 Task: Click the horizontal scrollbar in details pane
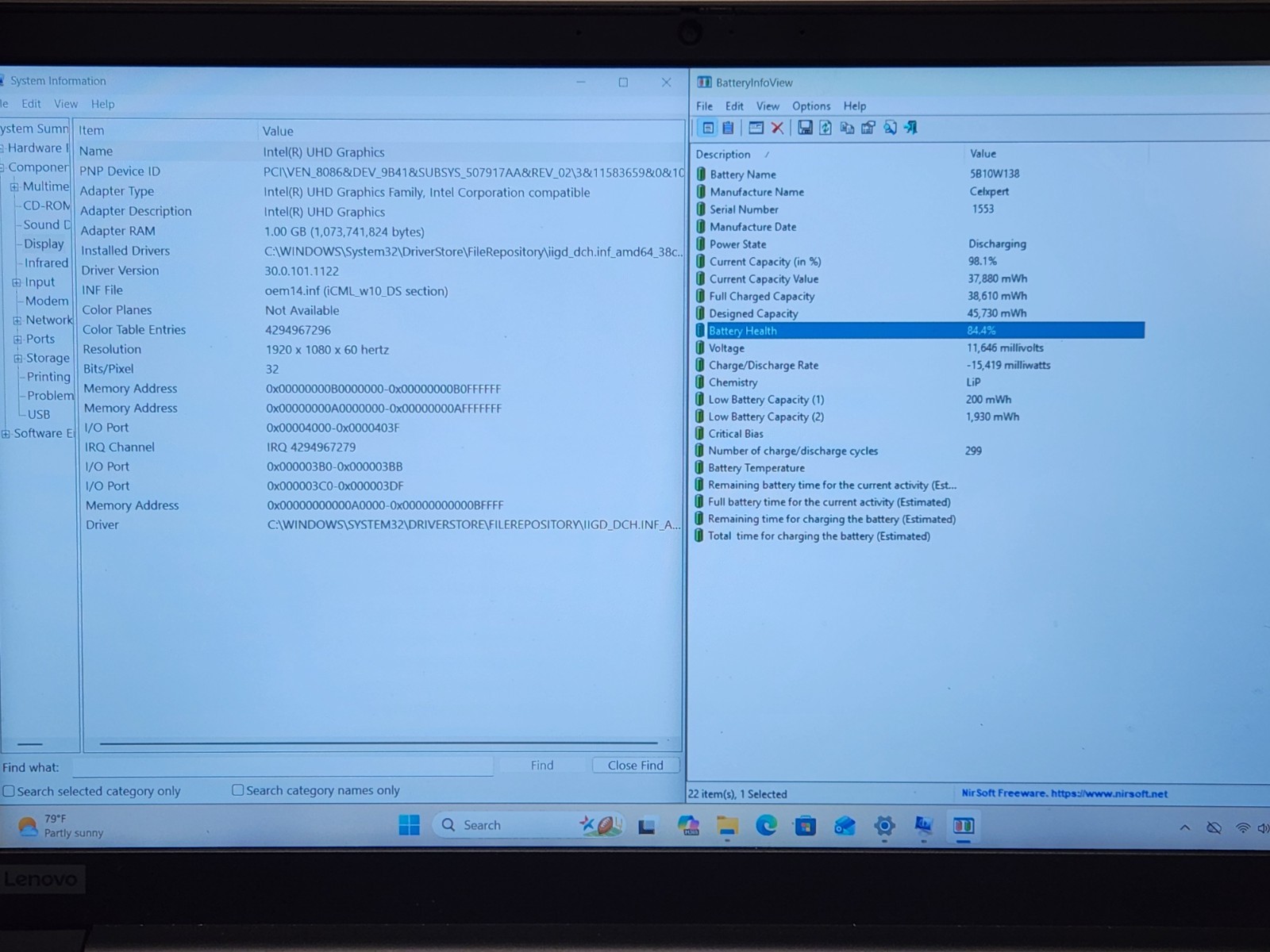coord(379,743)
